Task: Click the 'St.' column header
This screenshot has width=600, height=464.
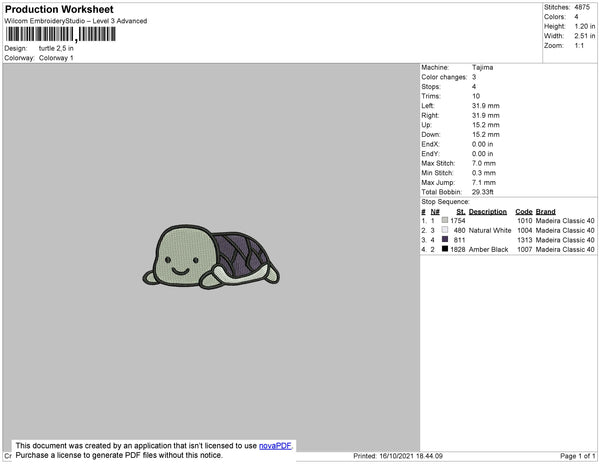Action: point(461,212)
